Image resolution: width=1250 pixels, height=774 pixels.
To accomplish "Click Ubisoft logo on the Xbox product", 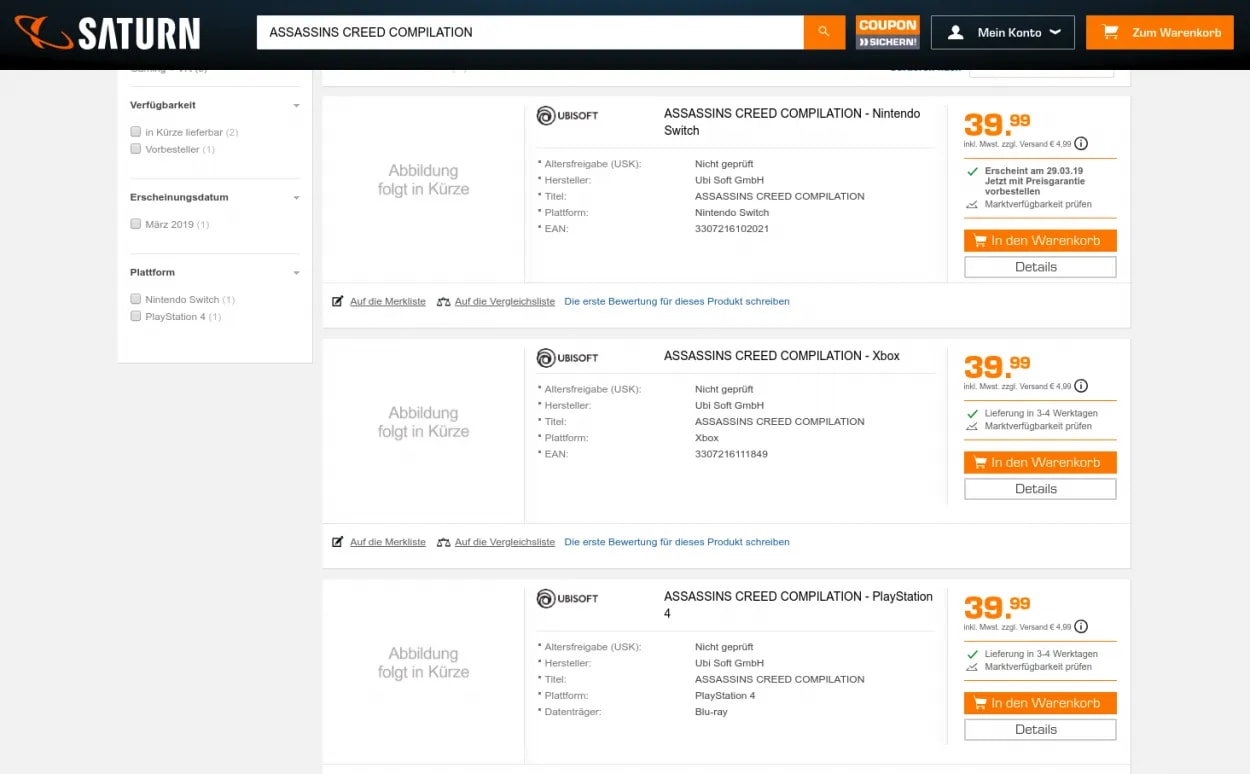I will click(x=568, y=357).
